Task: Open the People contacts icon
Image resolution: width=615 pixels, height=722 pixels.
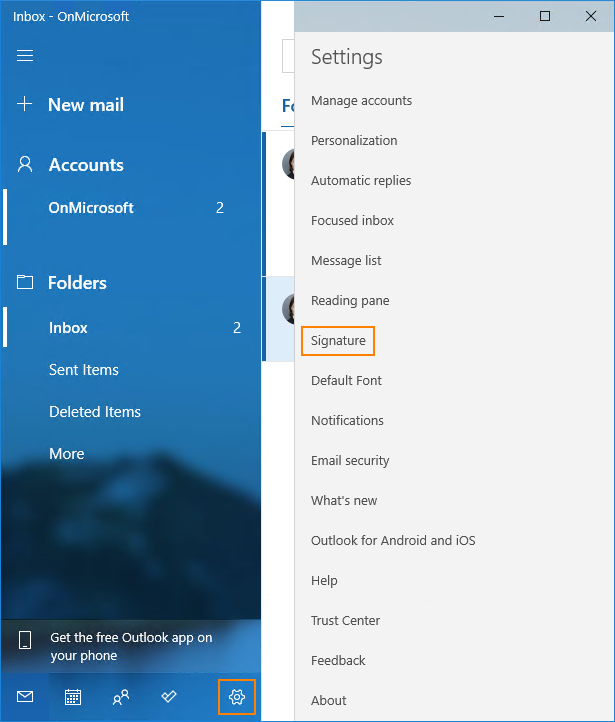Action: (x=121, y=697)
